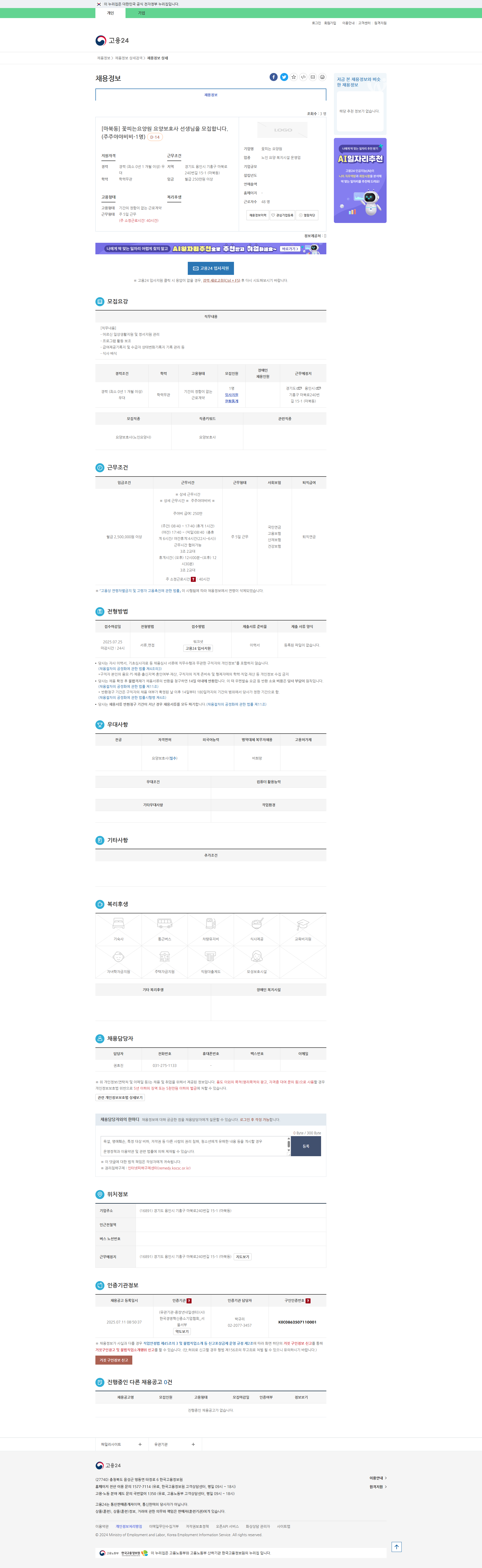Open 고객센터 in top menu
482x1568 pixels.
pos(365,23)
